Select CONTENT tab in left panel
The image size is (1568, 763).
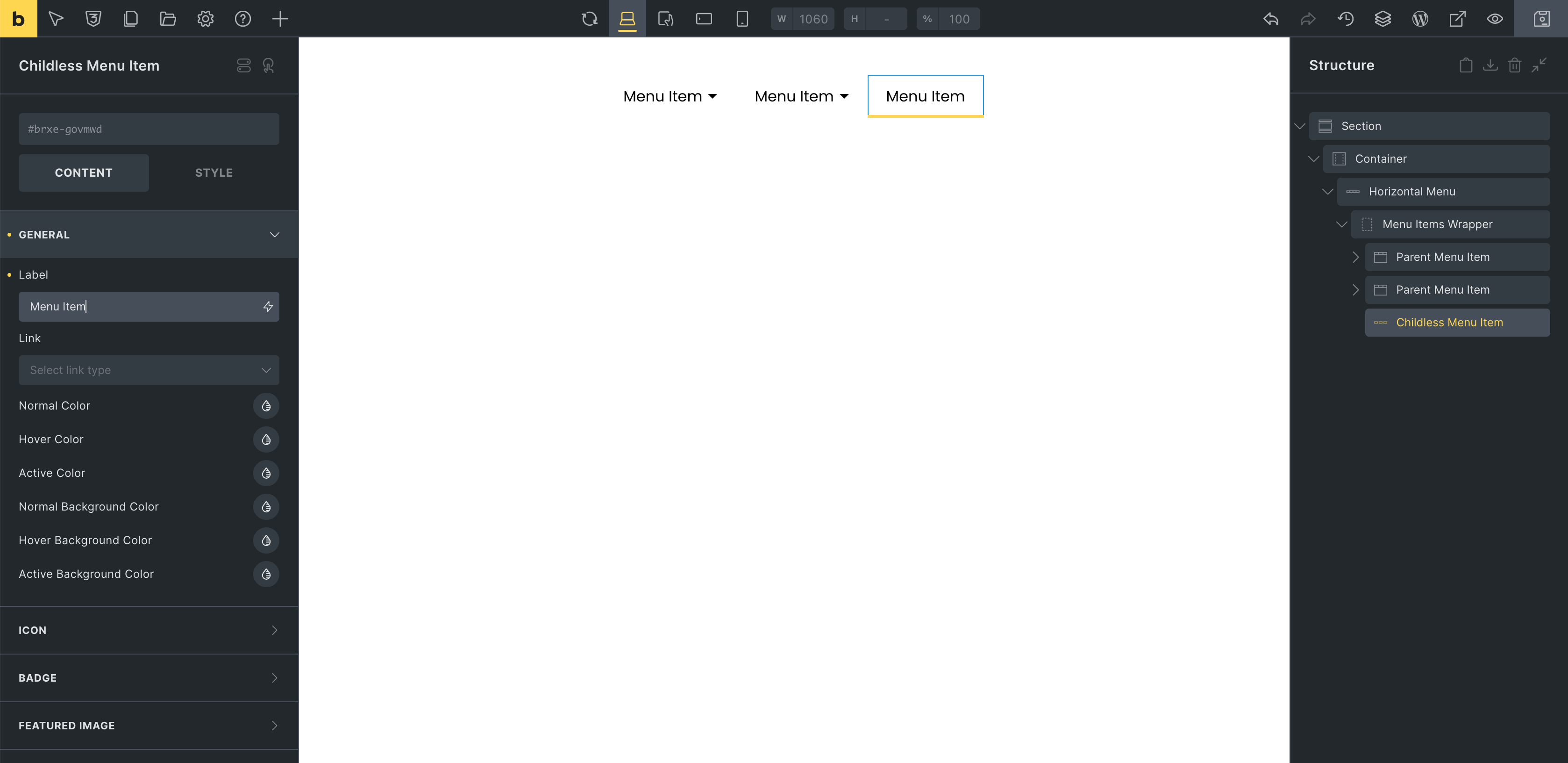click(x=84, y=172)
